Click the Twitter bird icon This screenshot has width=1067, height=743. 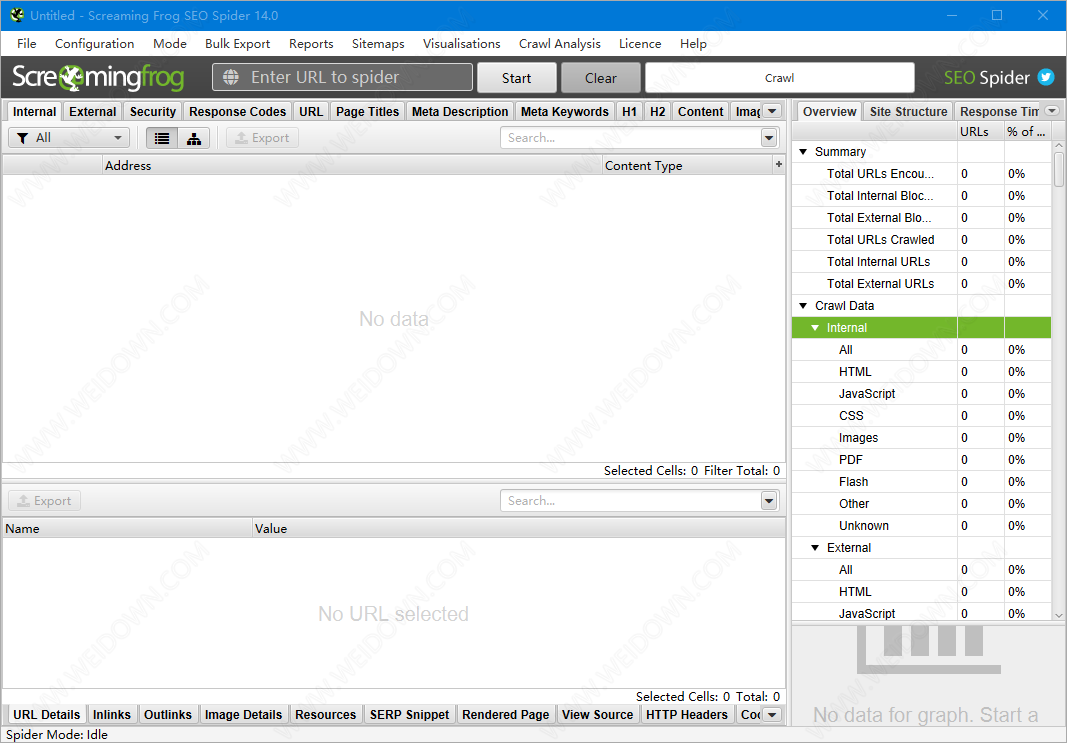(1045, 78)
